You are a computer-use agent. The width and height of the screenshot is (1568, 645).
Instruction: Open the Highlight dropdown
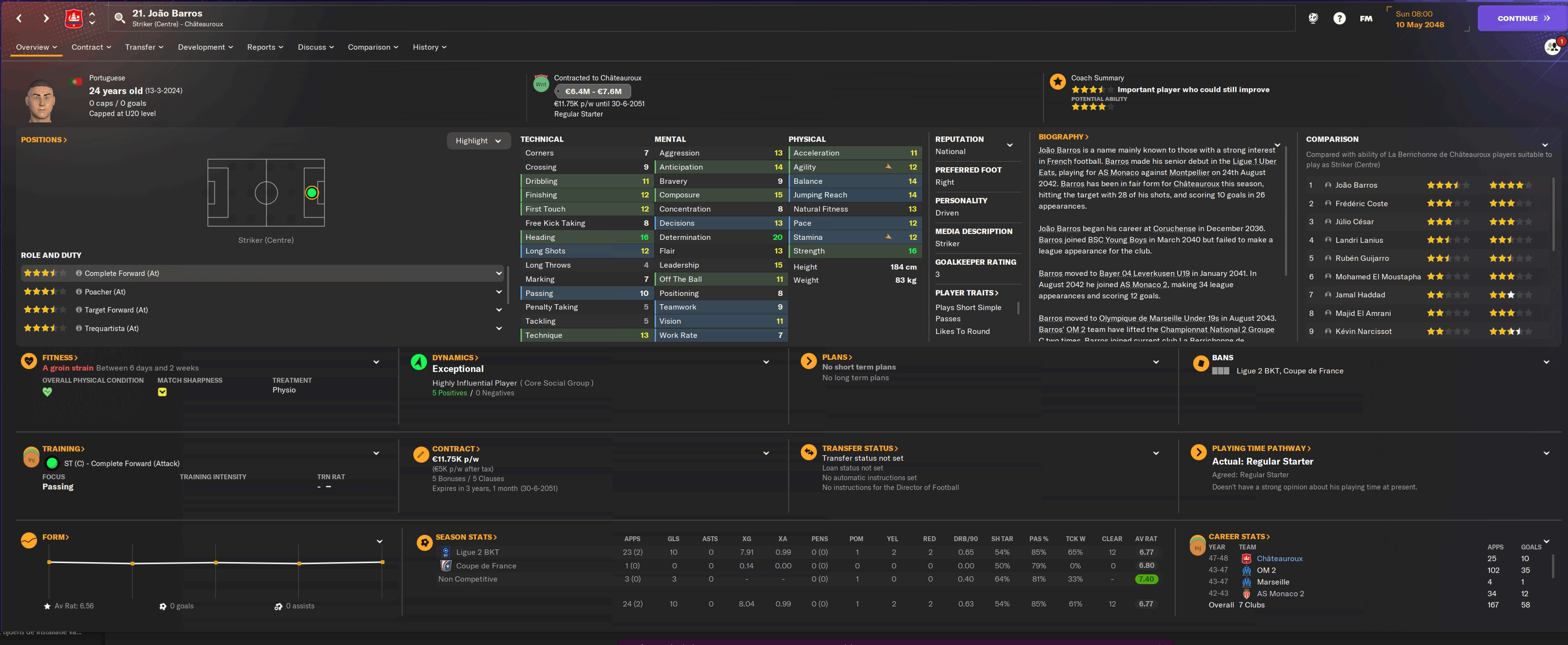tap(478, 141)
